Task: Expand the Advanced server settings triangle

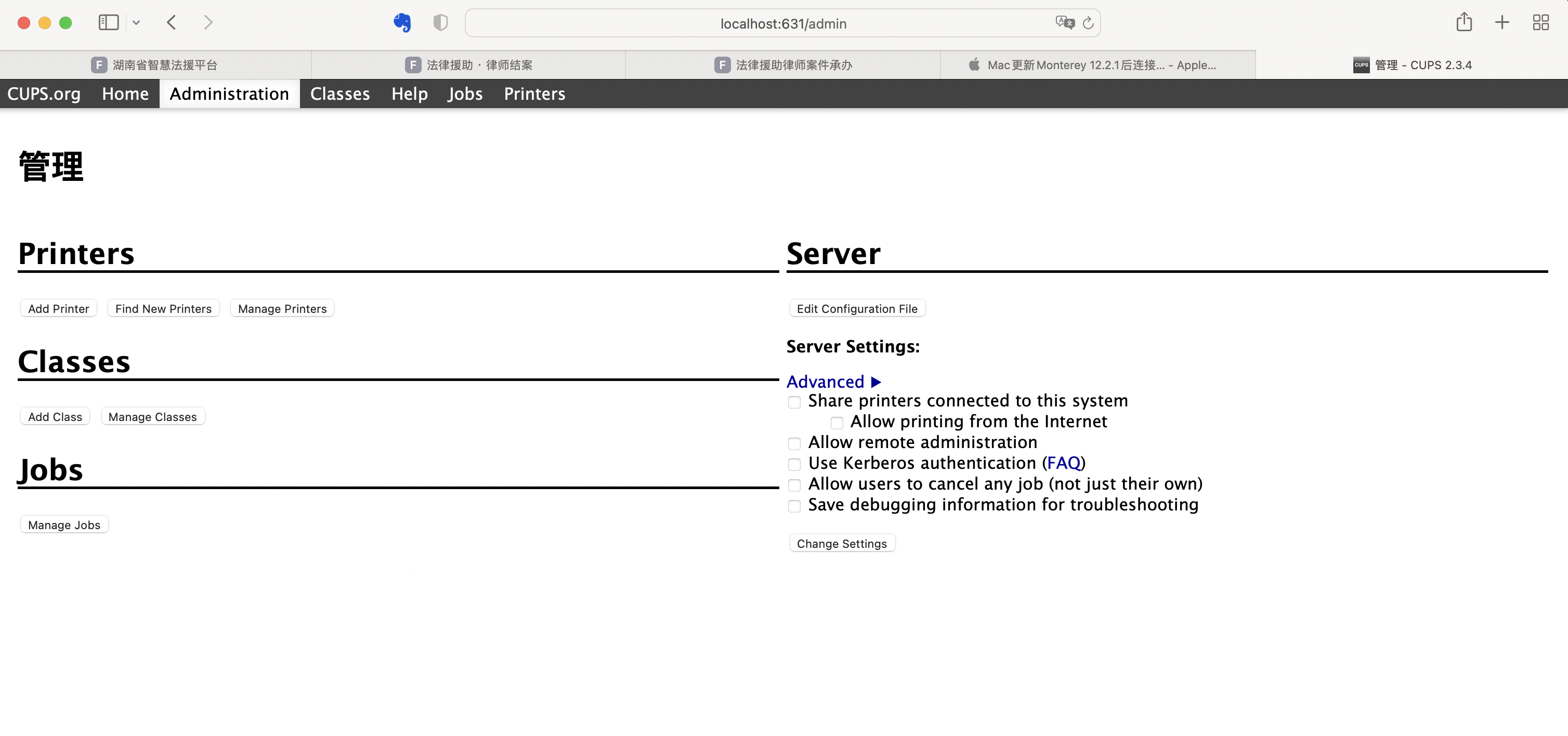Action: 876,383
